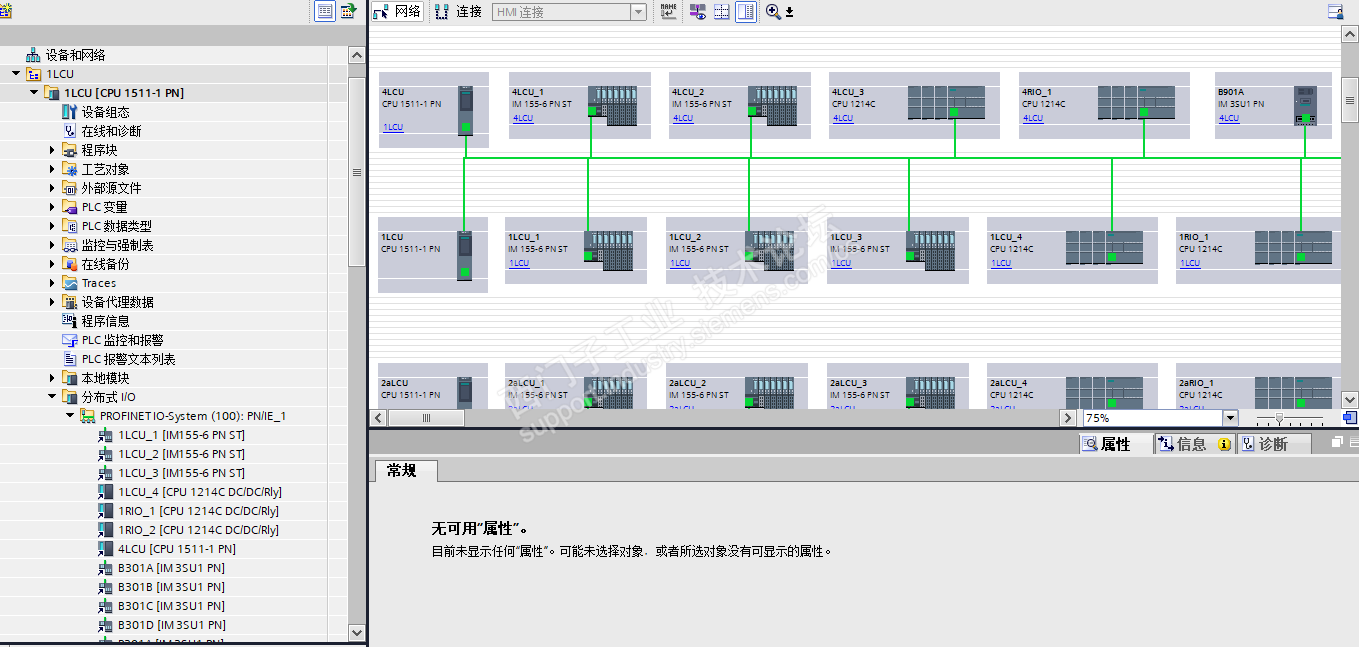Follow the 4LCU link under 4LCU_2 device
This screenshot has width=1359, height=647.
click(x=683, y=118)
